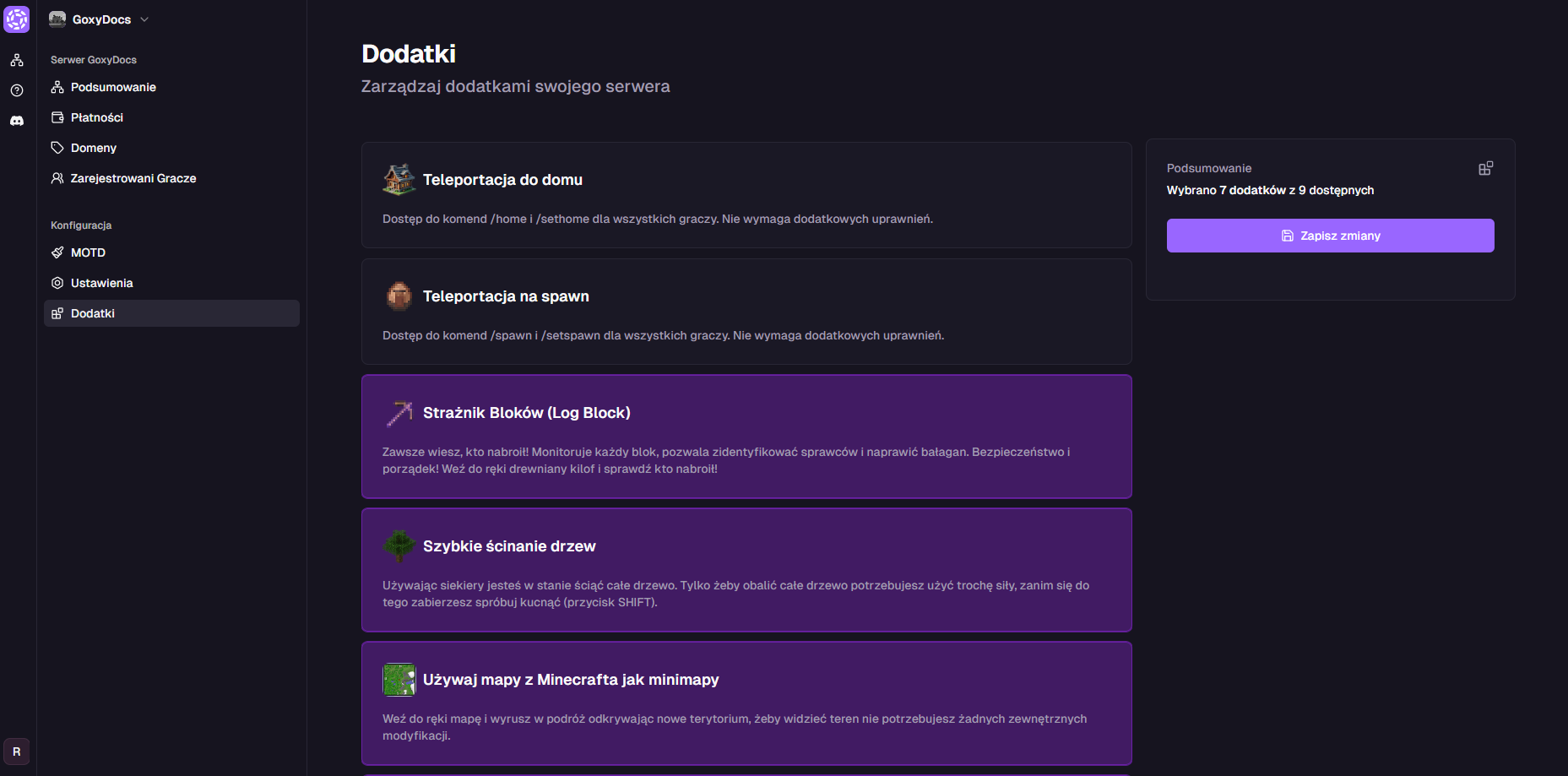Deselect the Szybkie ścinanie drzew addon card
This screenshot has height=776, width=1568.
(x=746, y=570)
